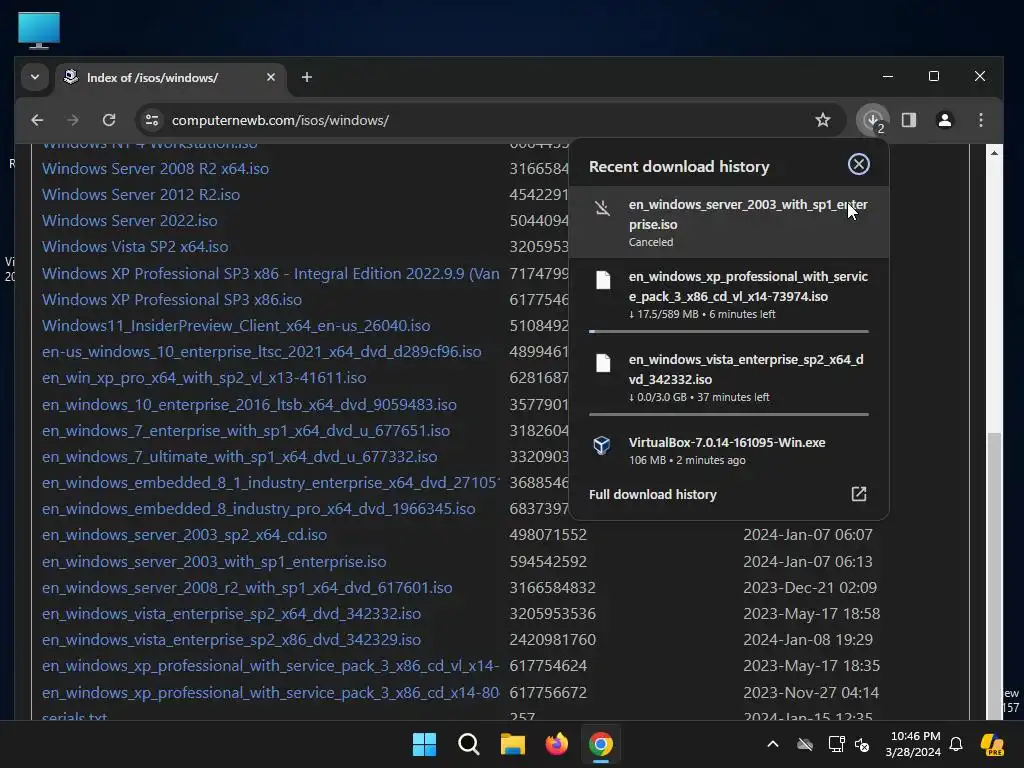1024x768 pixels.
Task: Click Windows XP Professional SP3 x86 Integral Edition link
Action: [270, 274]
